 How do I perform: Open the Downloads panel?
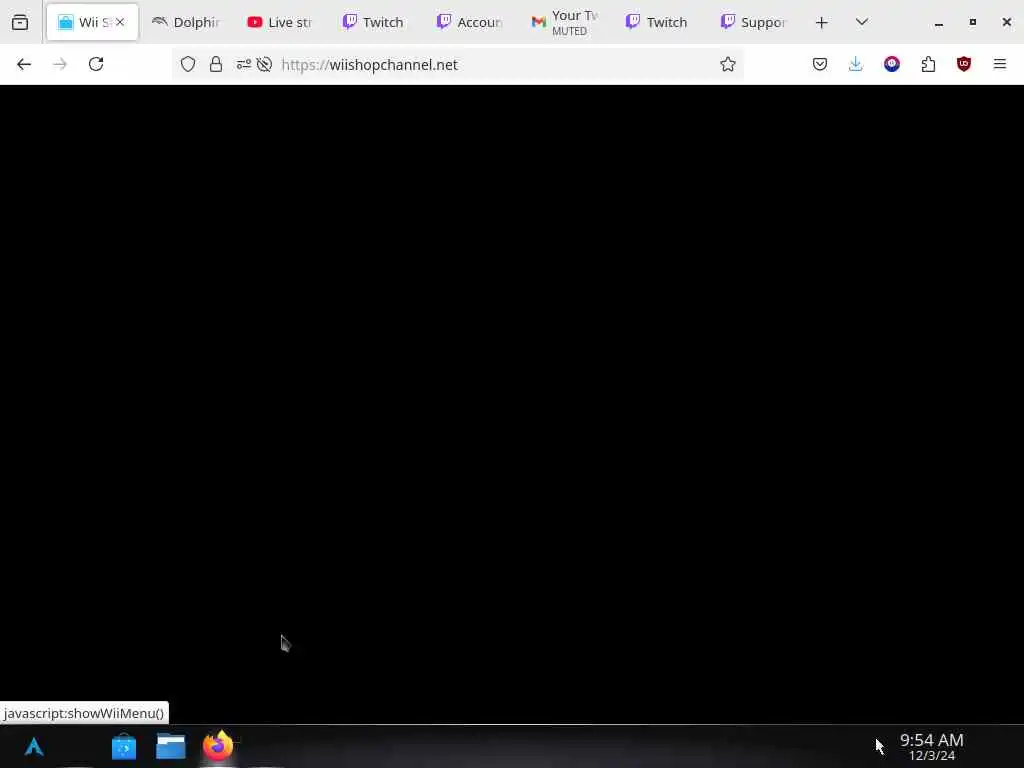click(856, 64)
